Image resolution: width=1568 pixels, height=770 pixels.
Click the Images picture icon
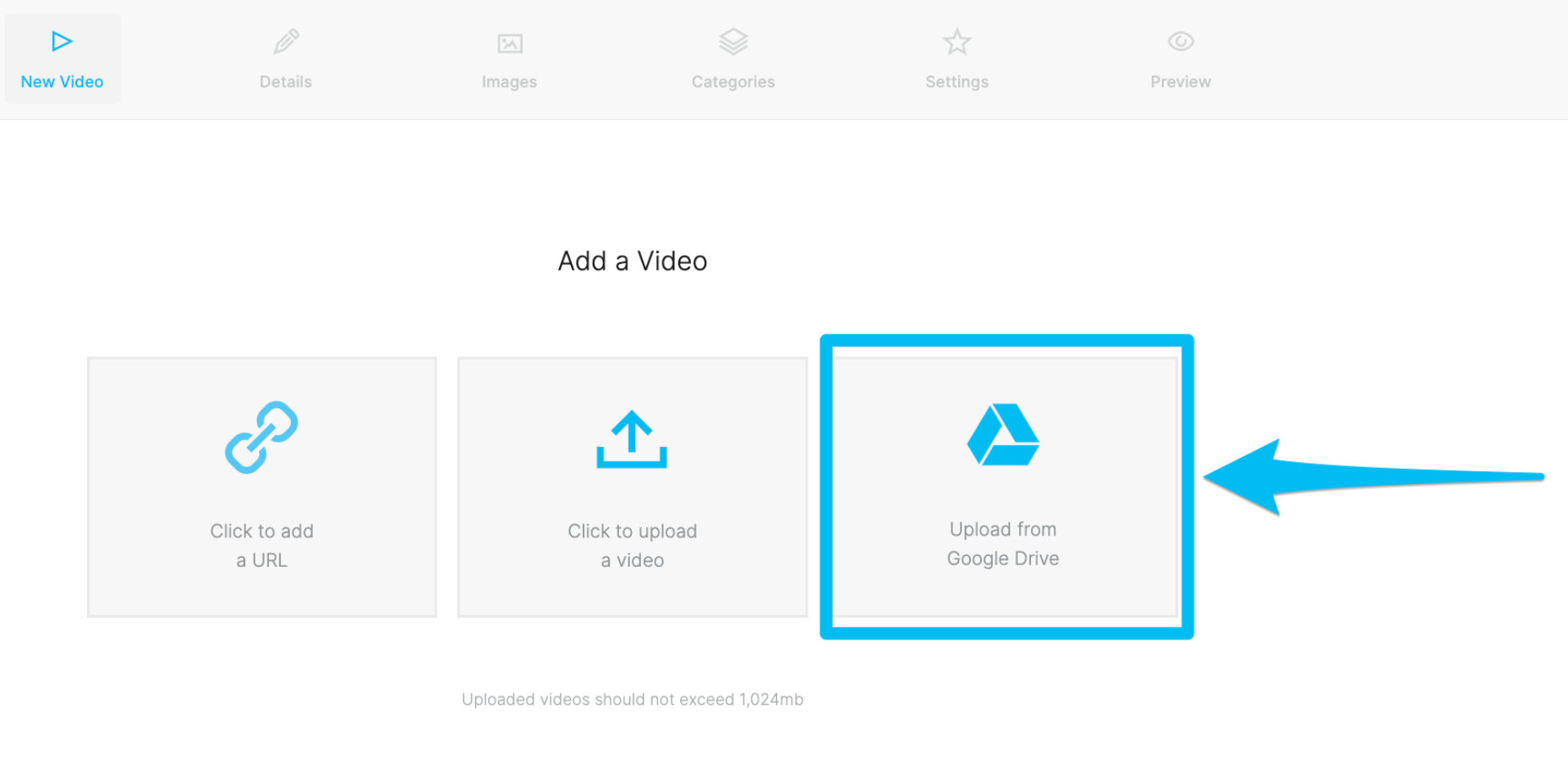point(510,43)
